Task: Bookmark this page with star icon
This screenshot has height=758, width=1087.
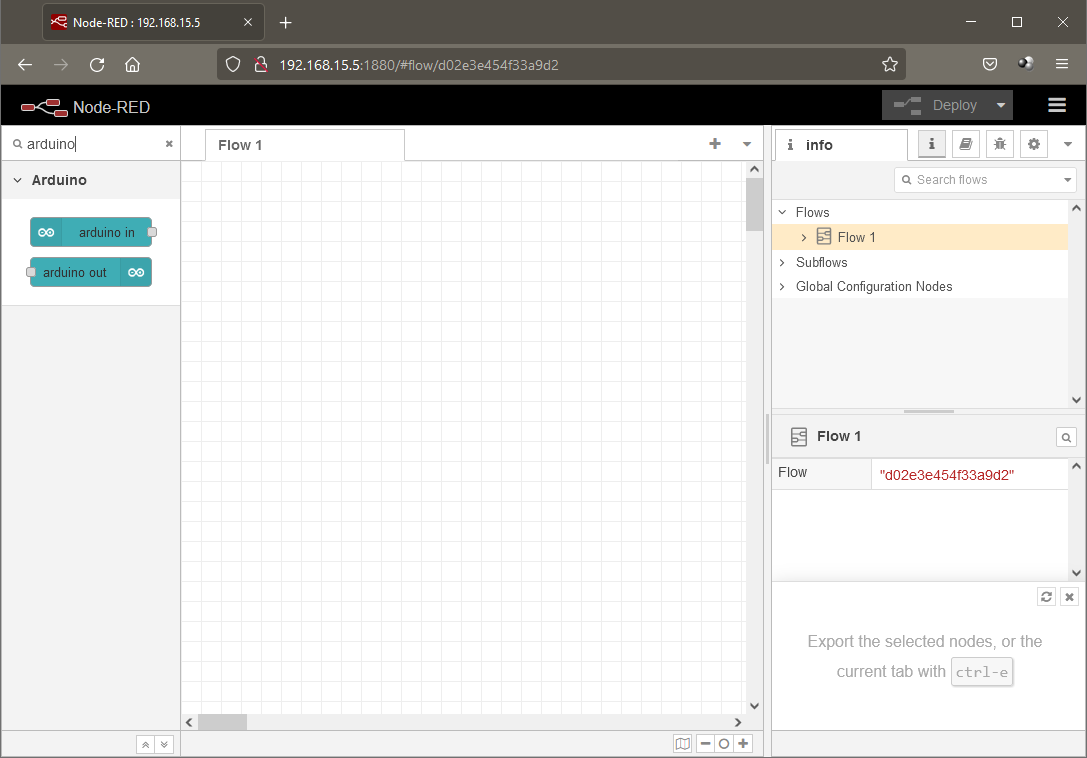Action: [890, 64]
